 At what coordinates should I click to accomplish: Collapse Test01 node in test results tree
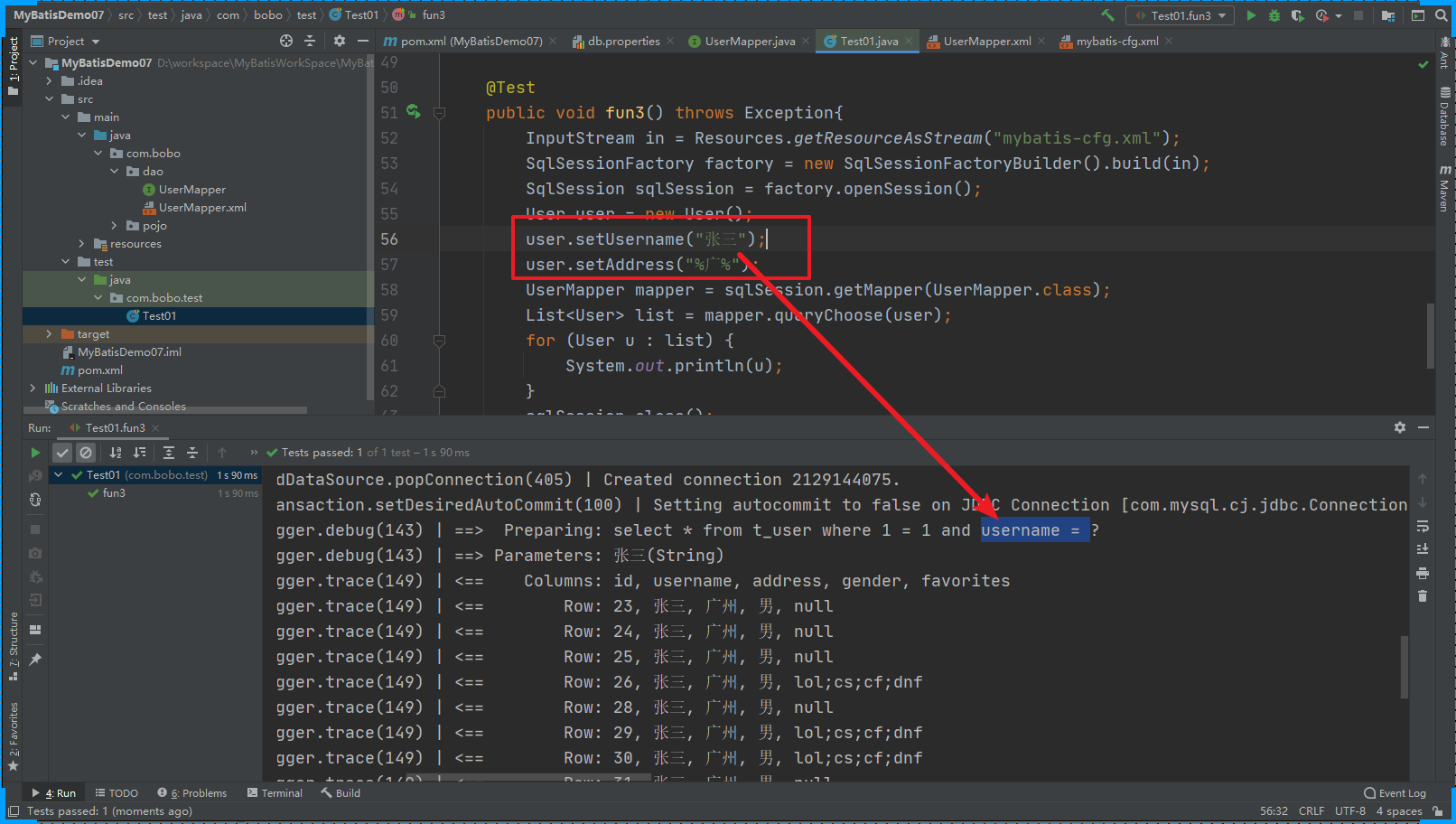point(59,475)
